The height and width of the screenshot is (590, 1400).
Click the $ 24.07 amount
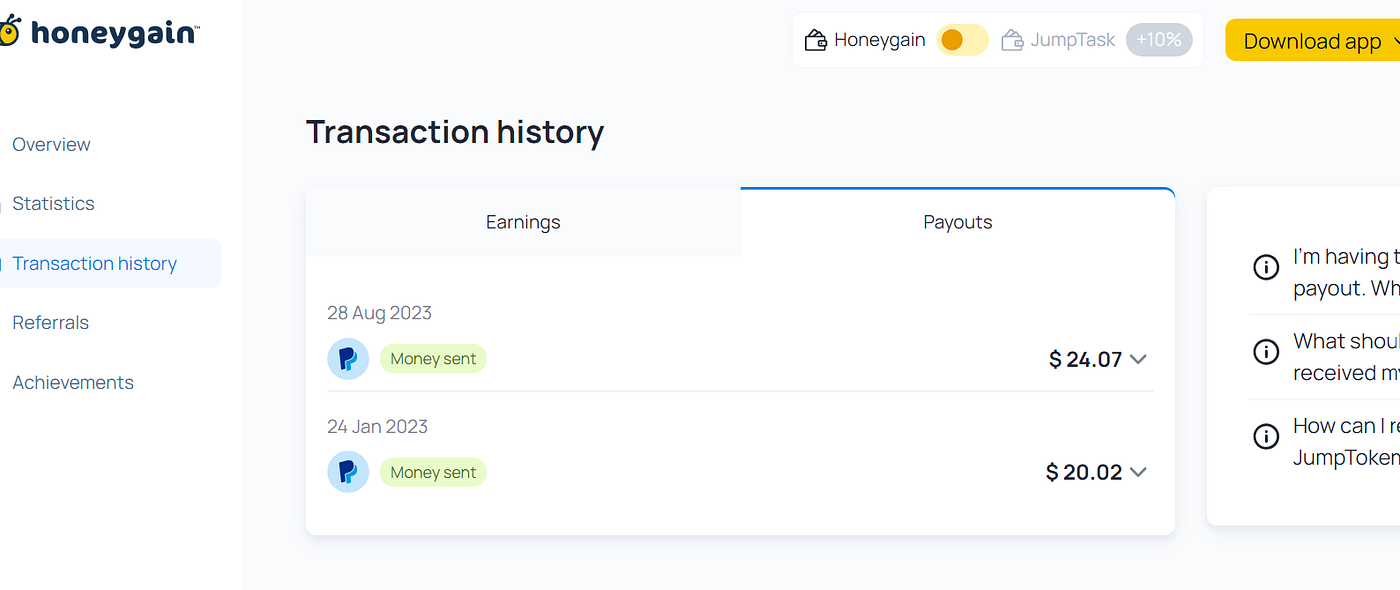point(1085,360)
